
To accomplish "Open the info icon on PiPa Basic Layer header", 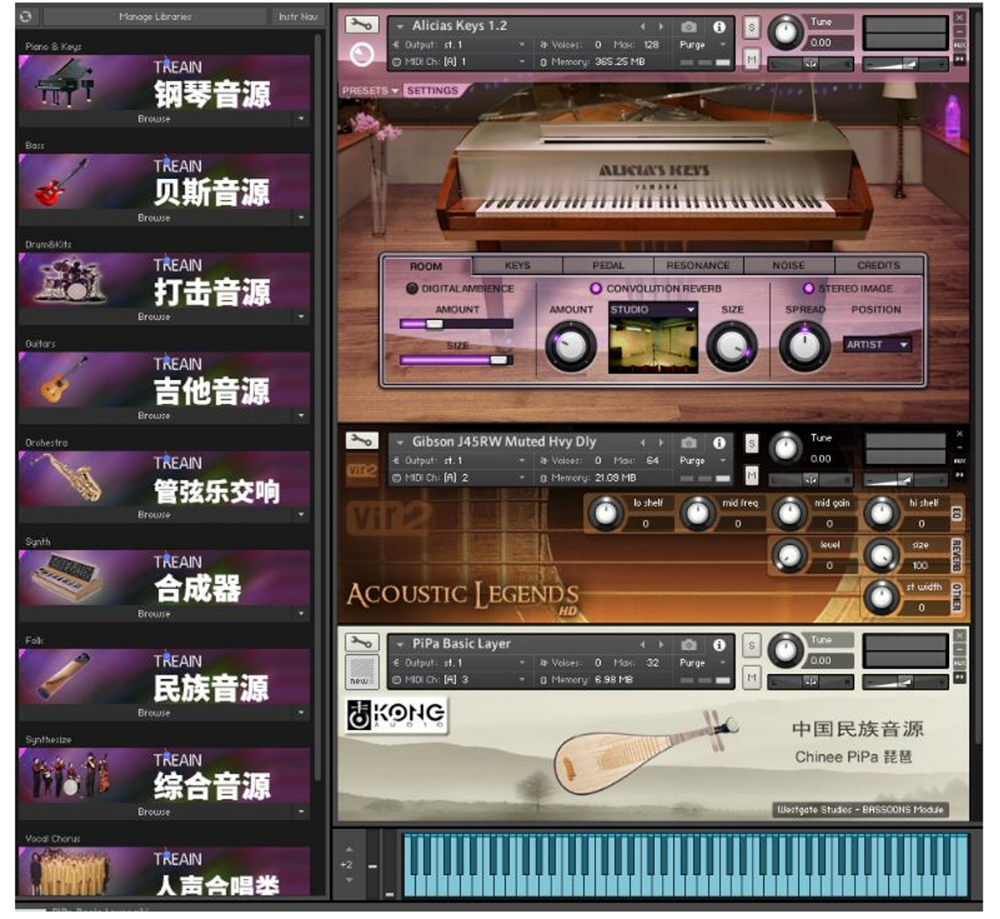I will tap(719, 645).
